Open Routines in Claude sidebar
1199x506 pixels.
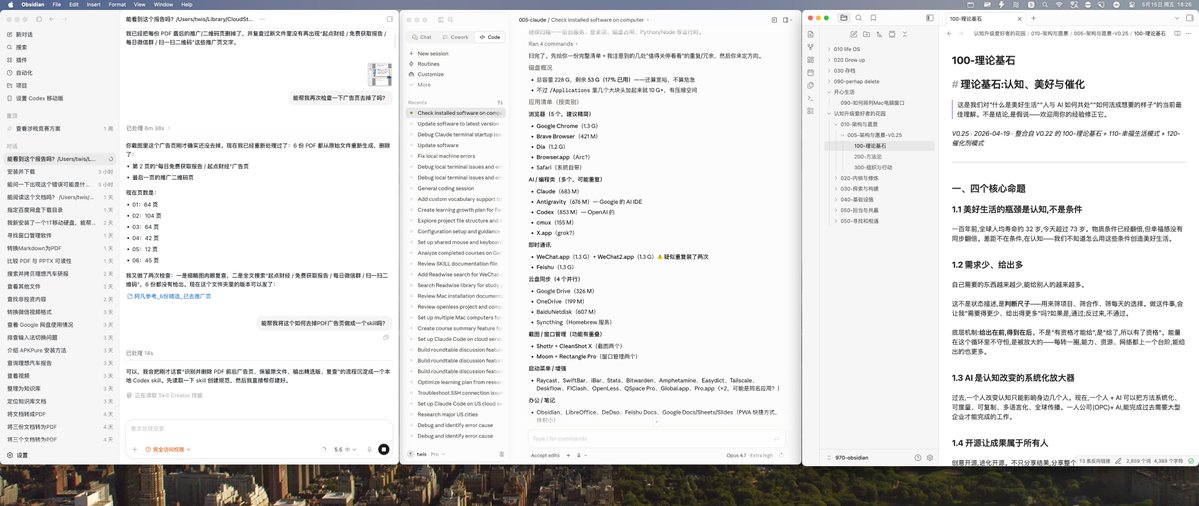coord(428,64)
